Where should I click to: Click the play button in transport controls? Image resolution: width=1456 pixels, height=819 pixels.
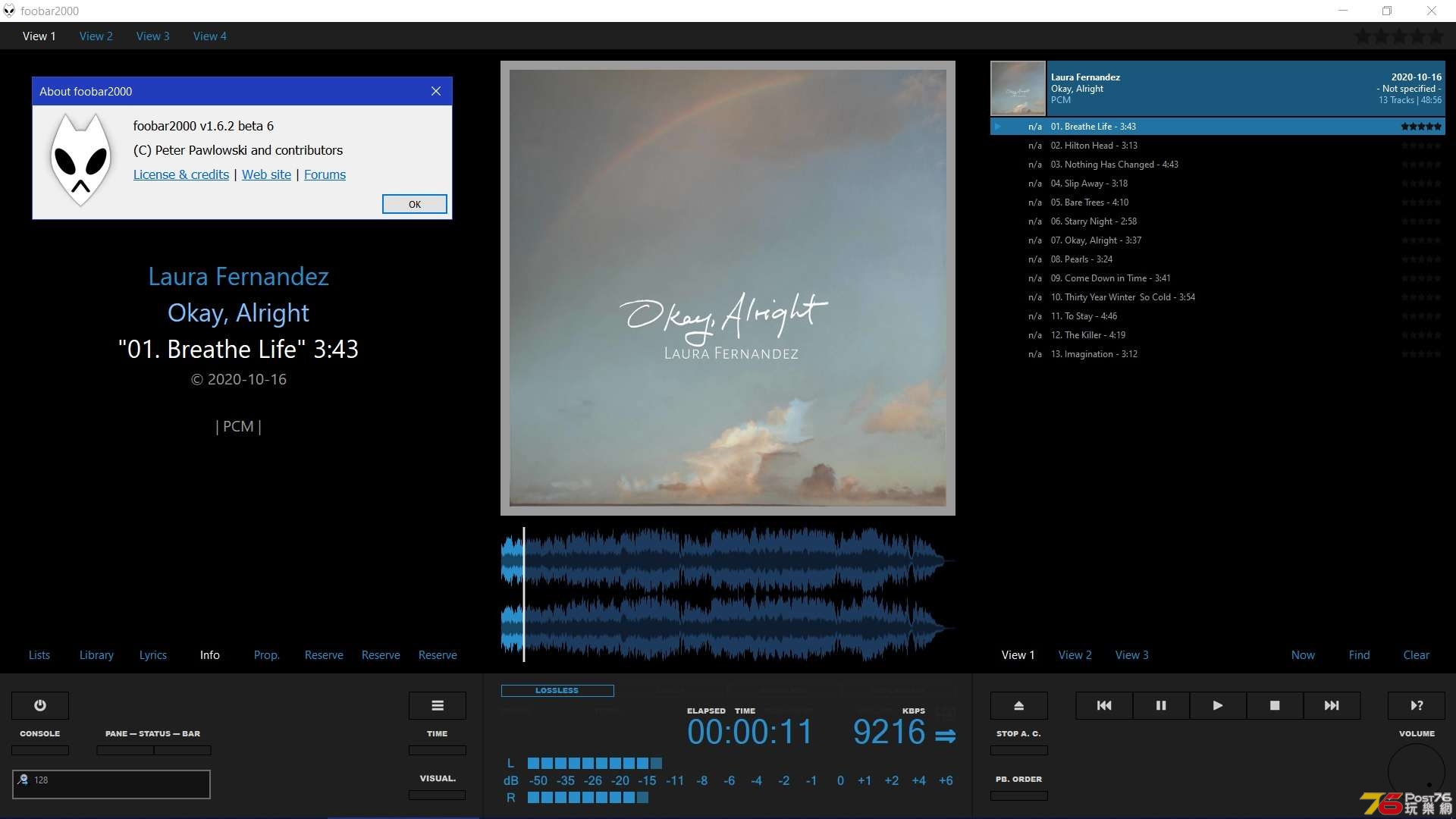[x=1218, y=705]
